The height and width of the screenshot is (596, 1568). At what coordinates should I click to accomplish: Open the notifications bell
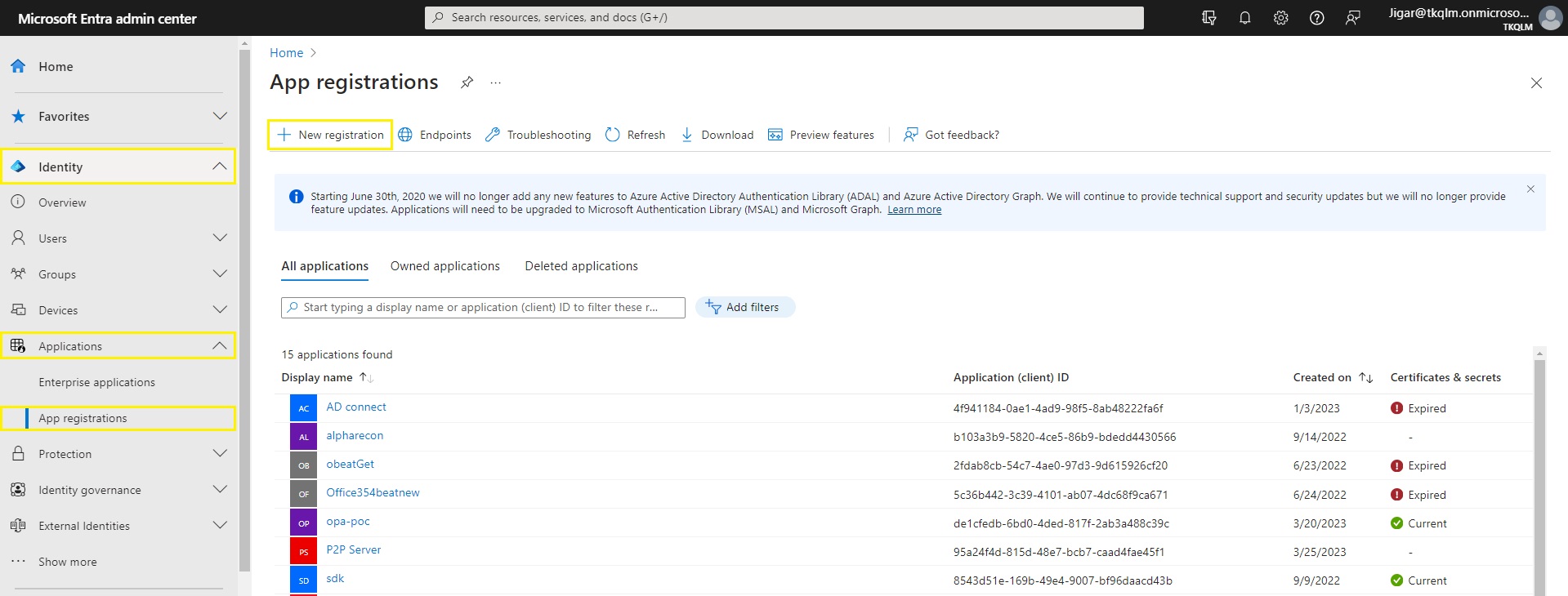coord(1245,18)
